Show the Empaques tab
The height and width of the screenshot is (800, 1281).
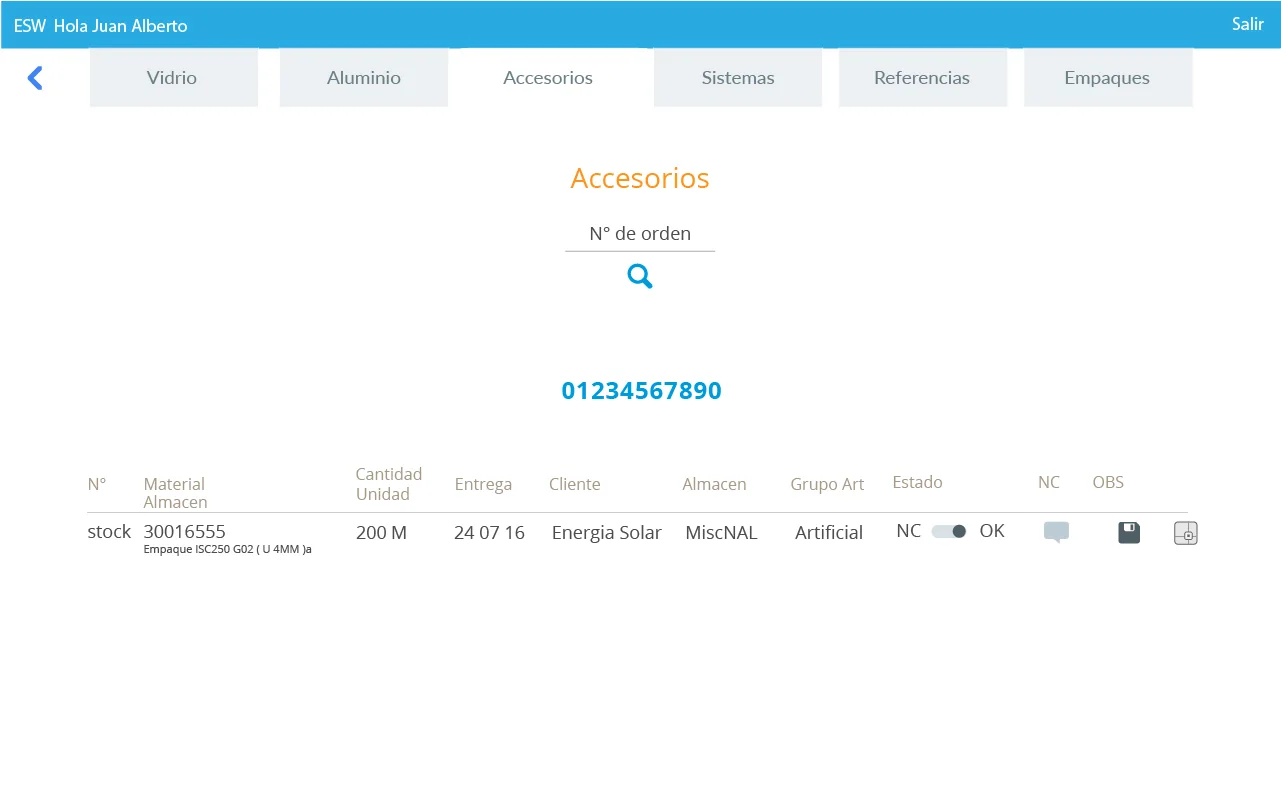(x=1107, y=78)
